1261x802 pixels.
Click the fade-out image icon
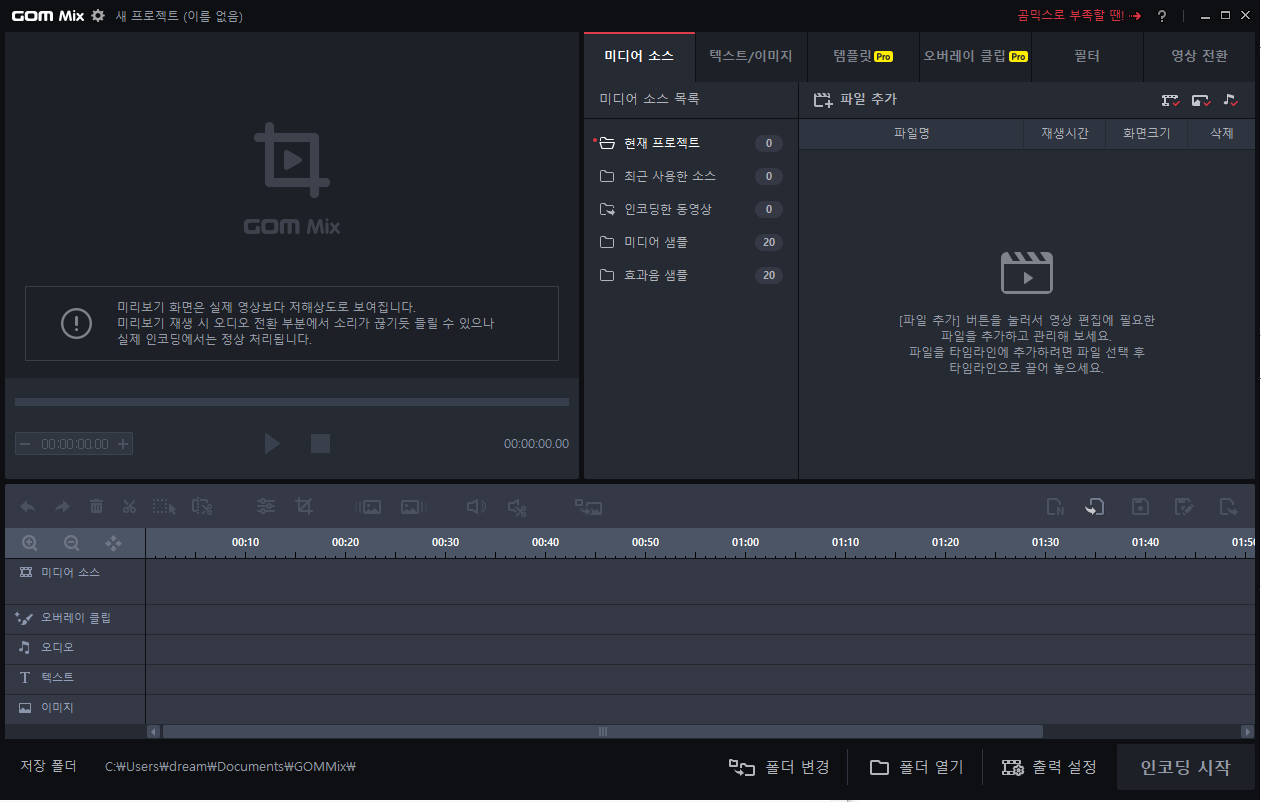click(x=414, y=507)
